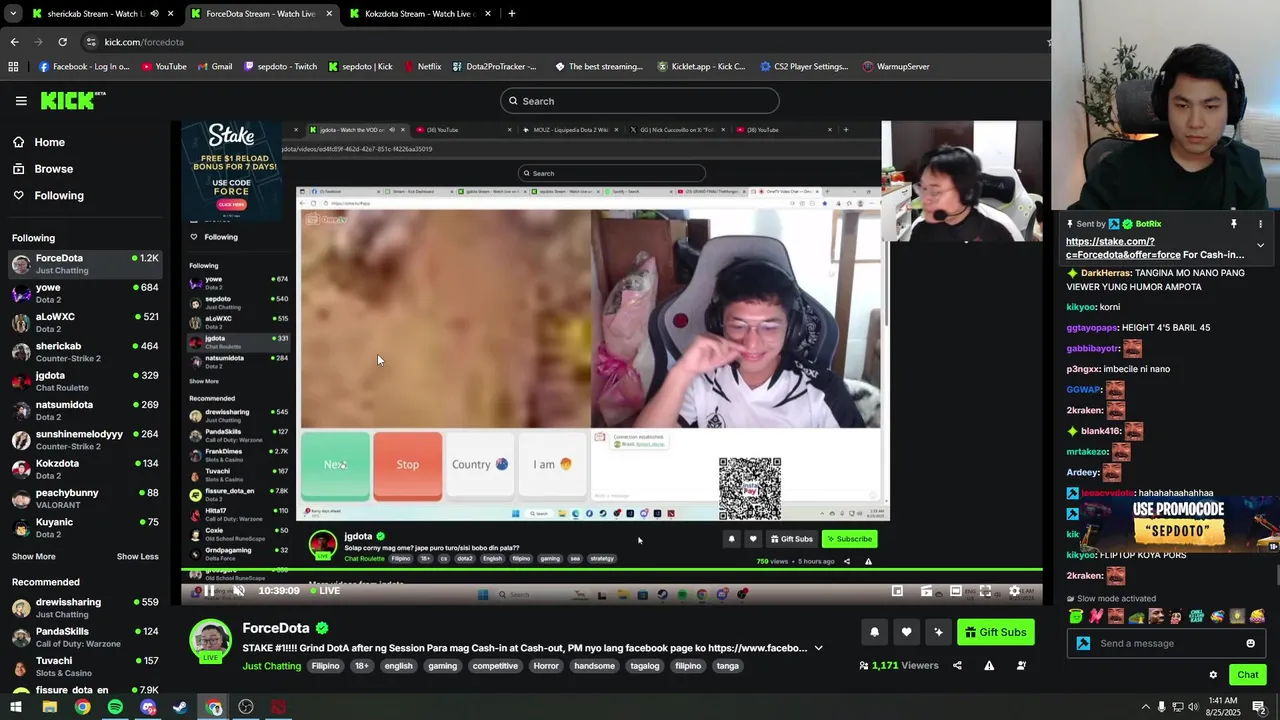
Task: Follow ForceDota with the heart button
Action: 906,632
